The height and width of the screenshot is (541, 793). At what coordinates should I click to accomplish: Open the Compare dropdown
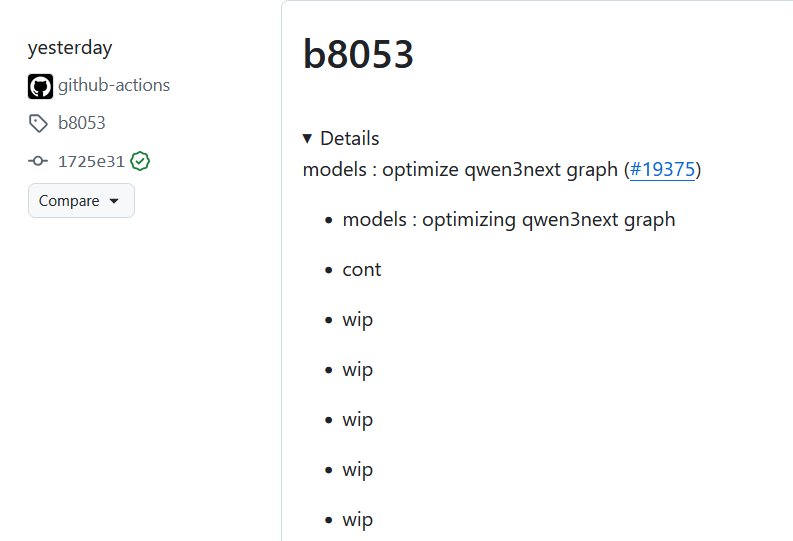click(80, 201)
